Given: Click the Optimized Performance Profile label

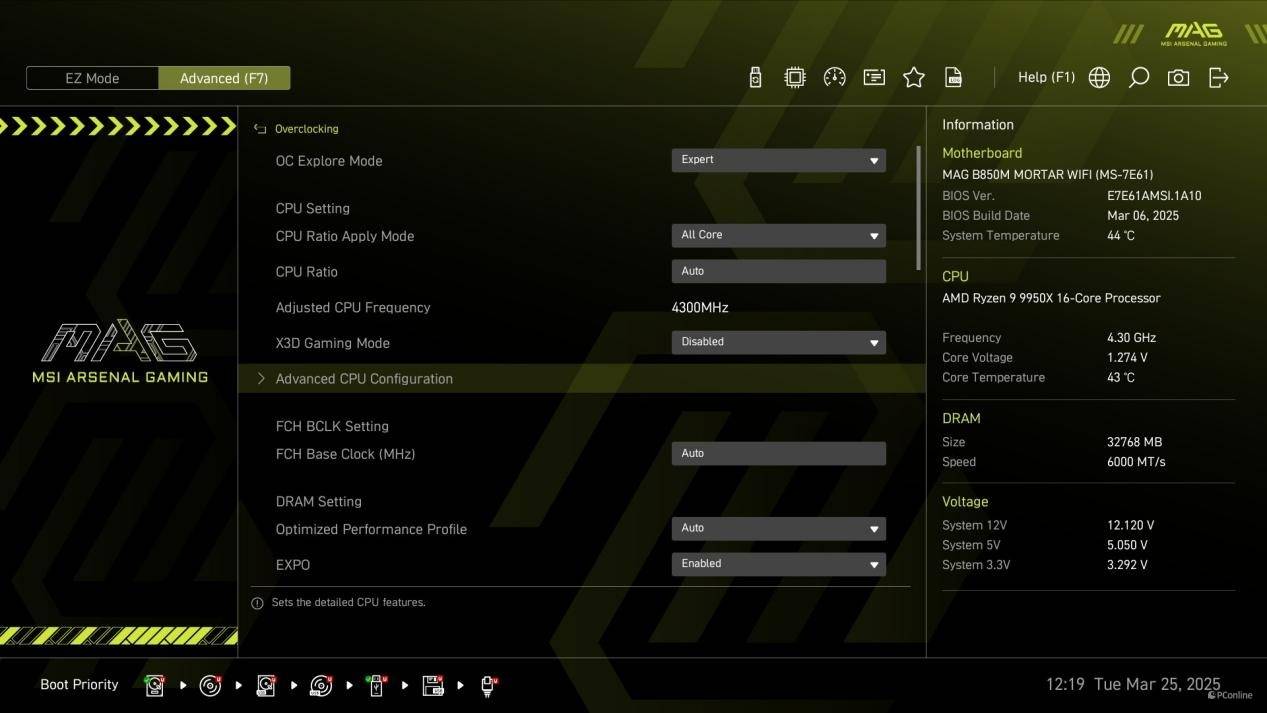Looking at the screenshot, I should (x=371, y=529).
